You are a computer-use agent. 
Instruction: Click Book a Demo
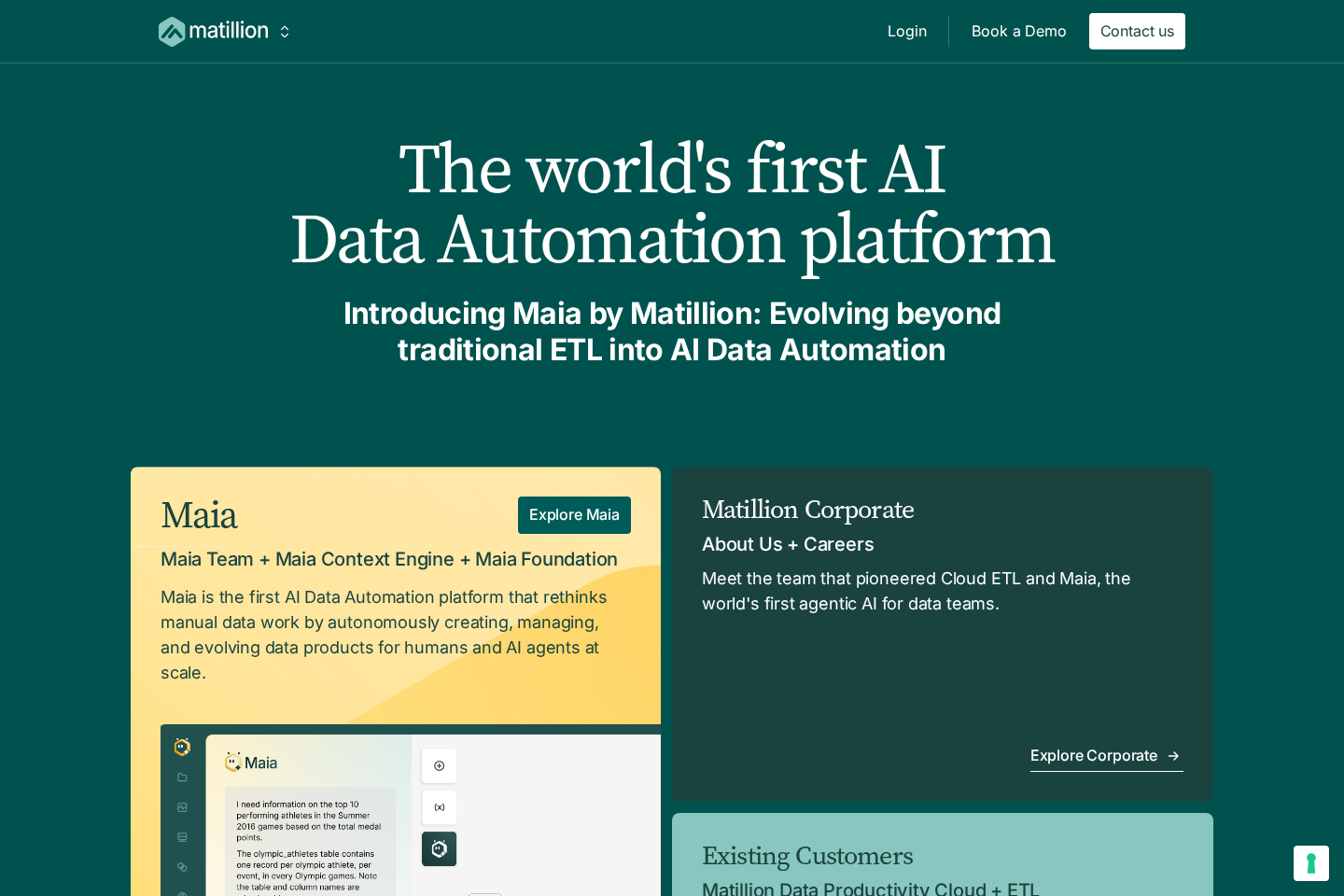(1018, 32)
